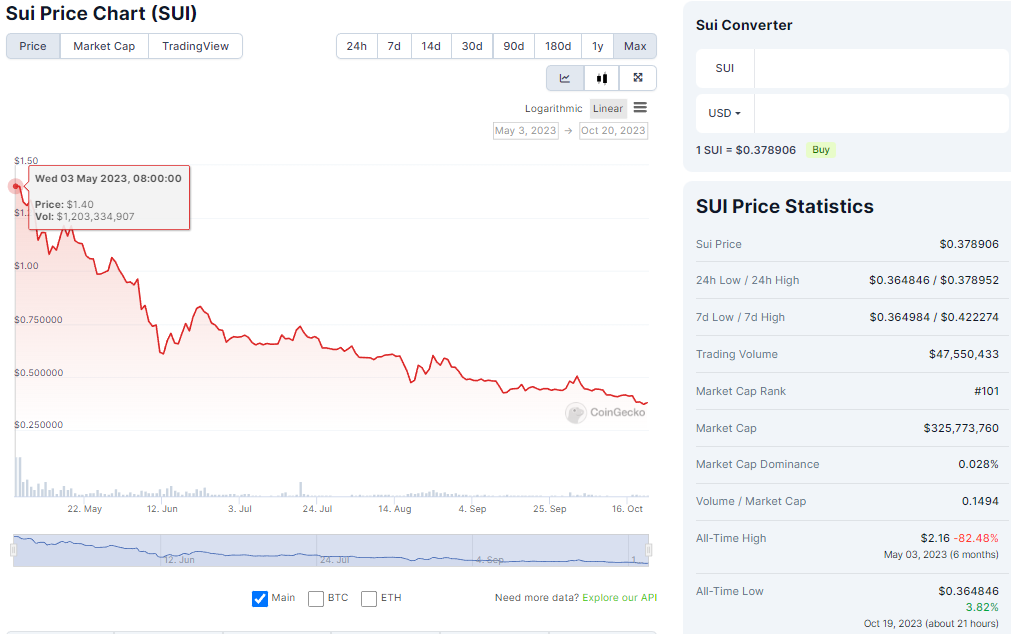Open the fullscreen chart icon
This screenshot has height=634, width=1011.
coord(637,77)
